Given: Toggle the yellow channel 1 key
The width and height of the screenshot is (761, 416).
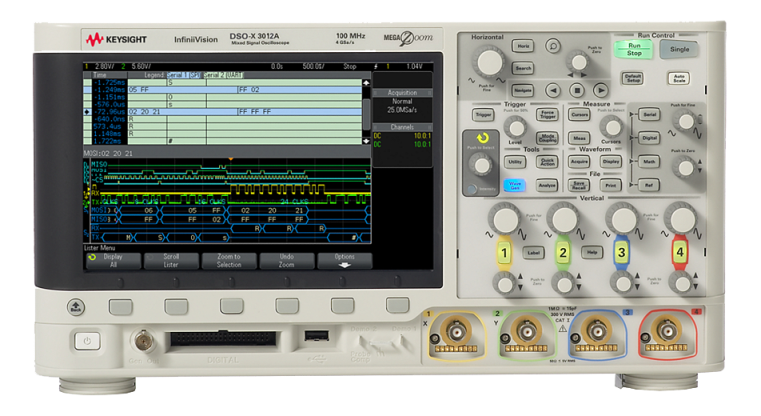Looking at the screenshot, I should [504, 253].
